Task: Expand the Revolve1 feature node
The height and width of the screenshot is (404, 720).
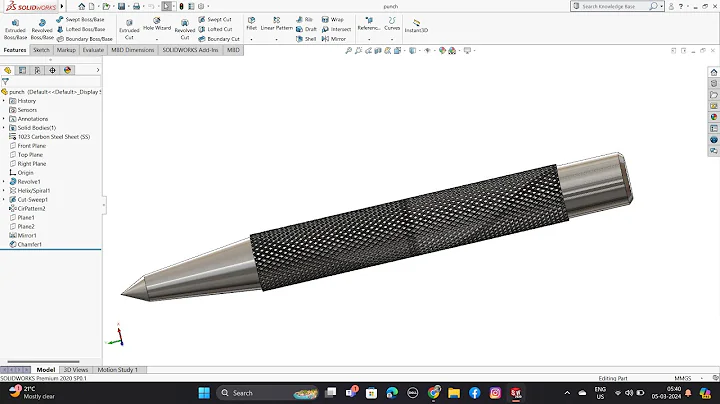Action: click(4, 181)
